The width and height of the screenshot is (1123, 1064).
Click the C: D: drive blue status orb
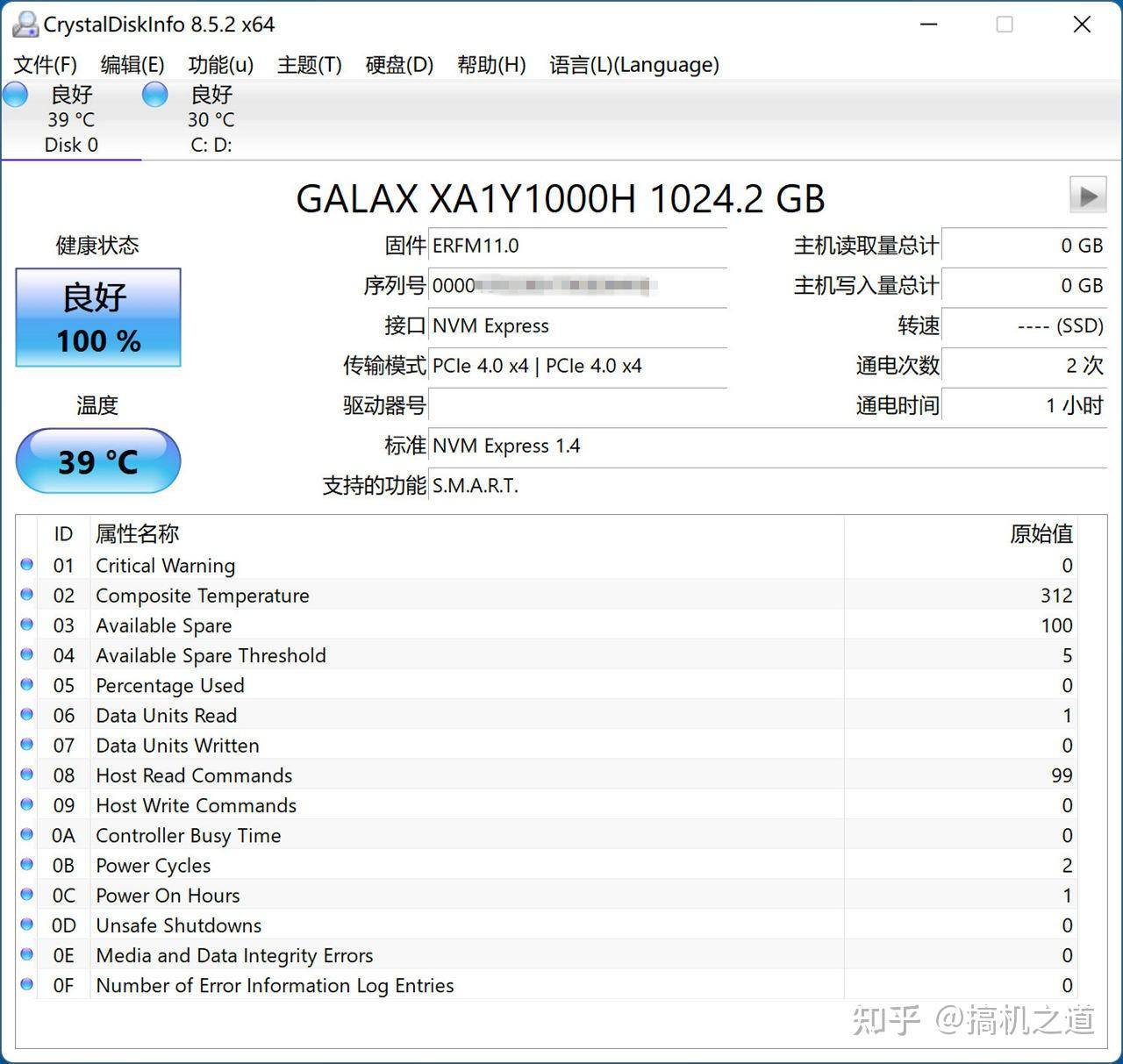point(155,94)
